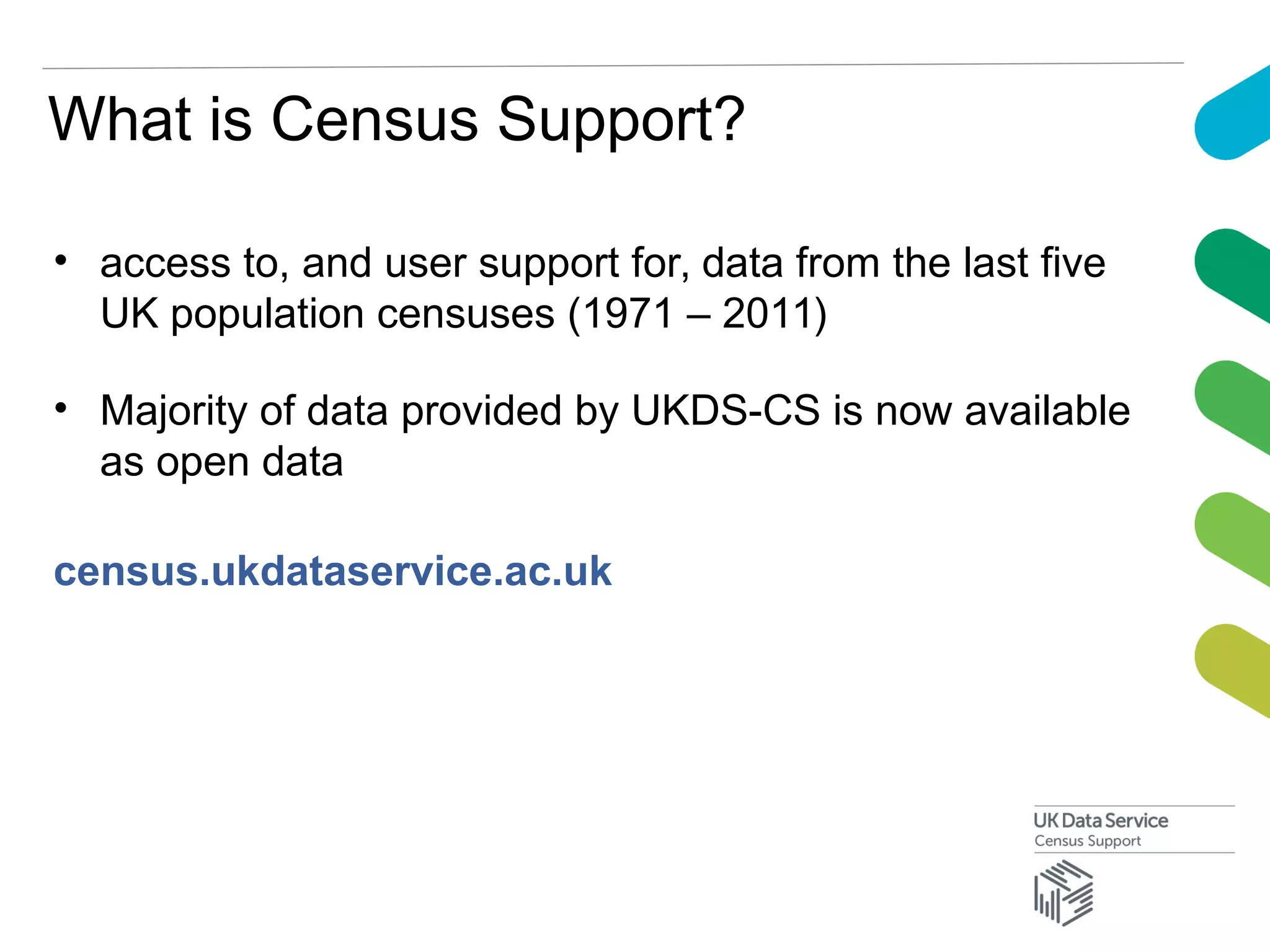Click the line under the Census Support logo
1270x952 pixels.
[1134, 853]
